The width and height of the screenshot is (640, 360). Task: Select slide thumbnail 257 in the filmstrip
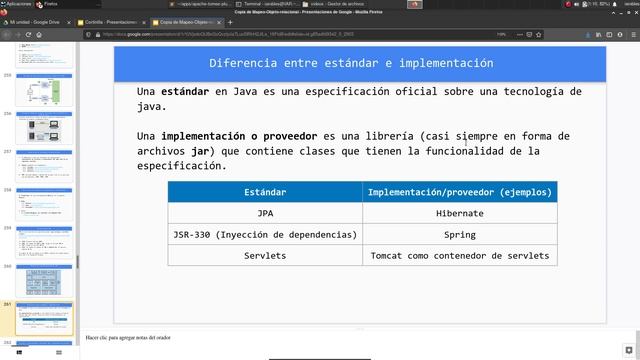pos(44,166)
